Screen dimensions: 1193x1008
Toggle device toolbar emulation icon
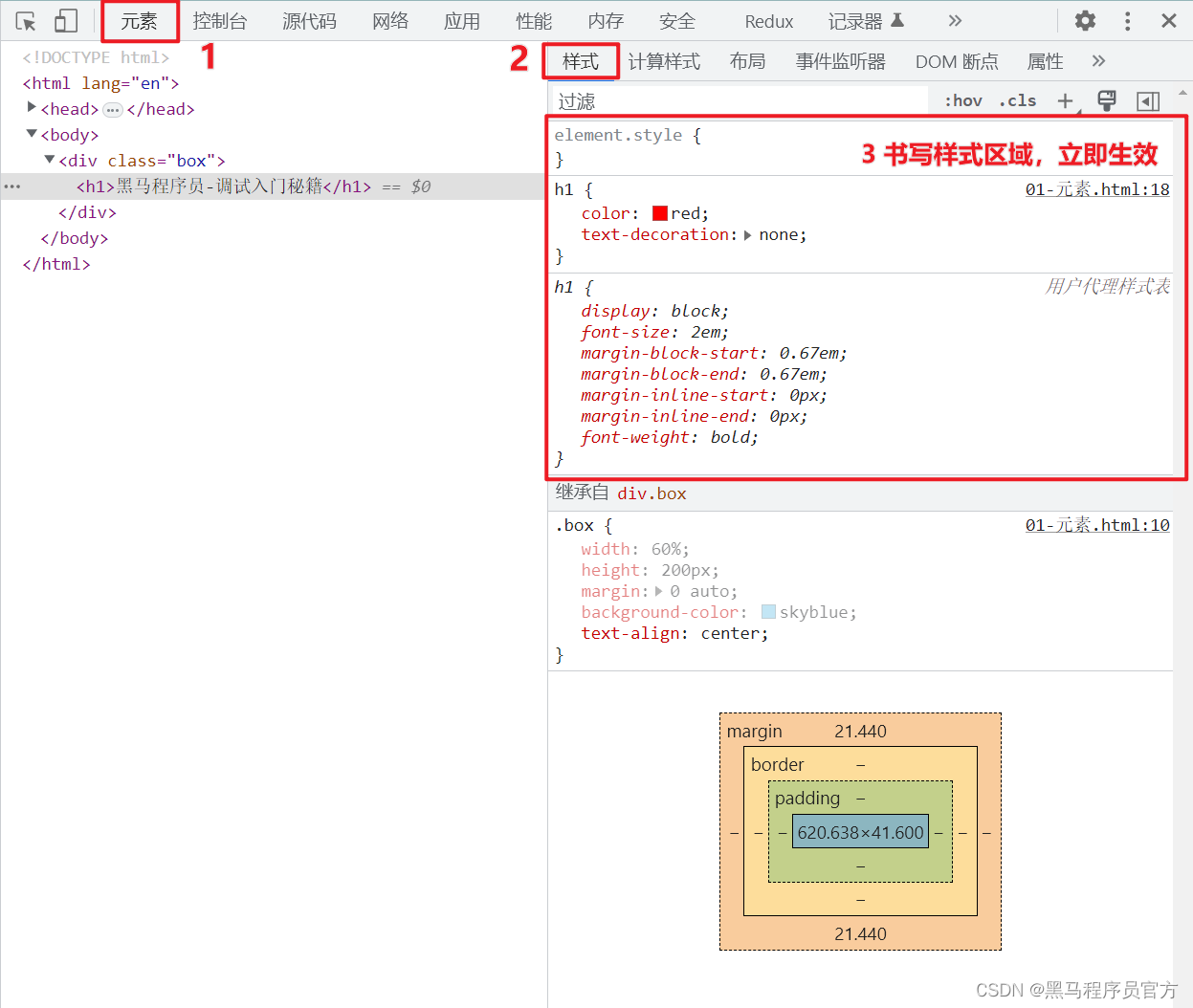(65, 21)
